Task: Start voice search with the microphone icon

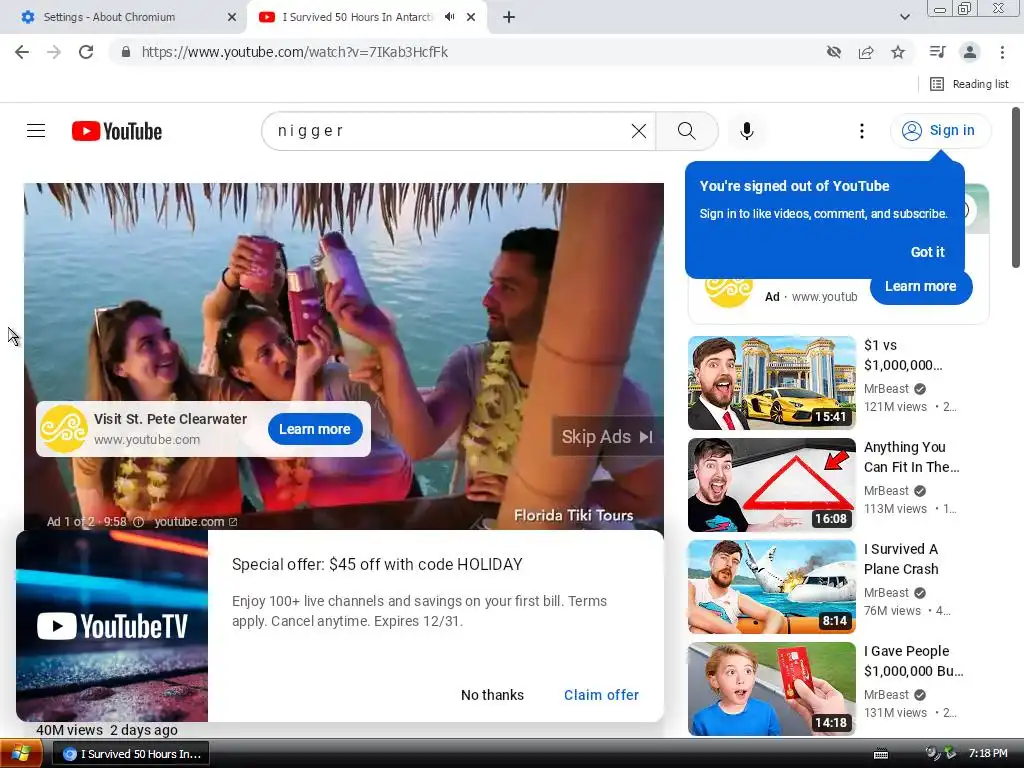Action: (x=746, y=131)
